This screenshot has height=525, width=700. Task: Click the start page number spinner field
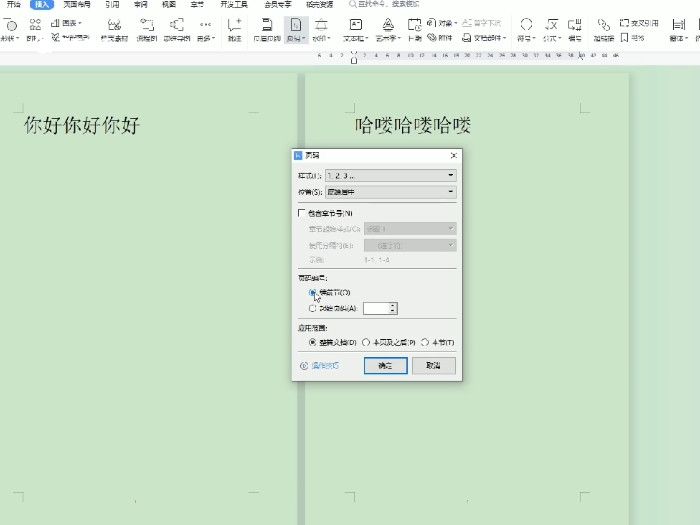380,308
